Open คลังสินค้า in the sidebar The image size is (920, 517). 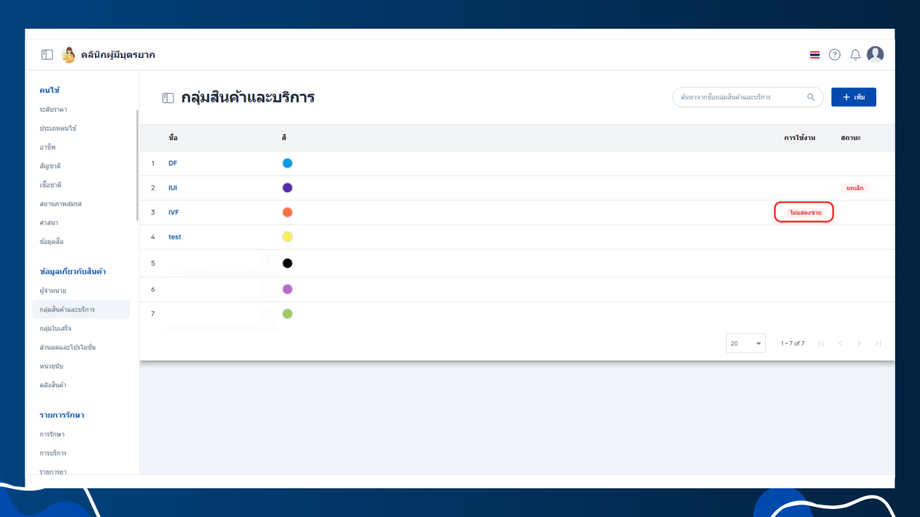[x=53, y=385]
